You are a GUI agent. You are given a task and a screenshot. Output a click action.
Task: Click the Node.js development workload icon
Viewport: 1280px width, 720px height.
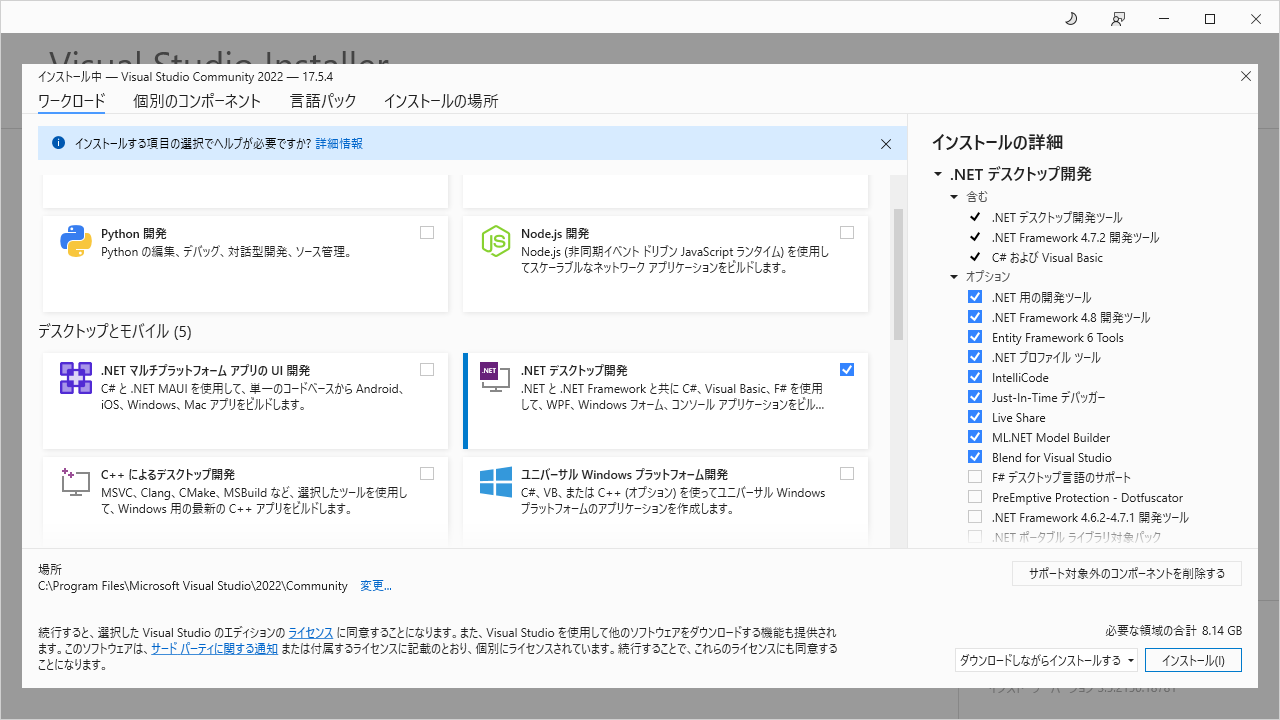pyautogui.click(x=496, y=241)
